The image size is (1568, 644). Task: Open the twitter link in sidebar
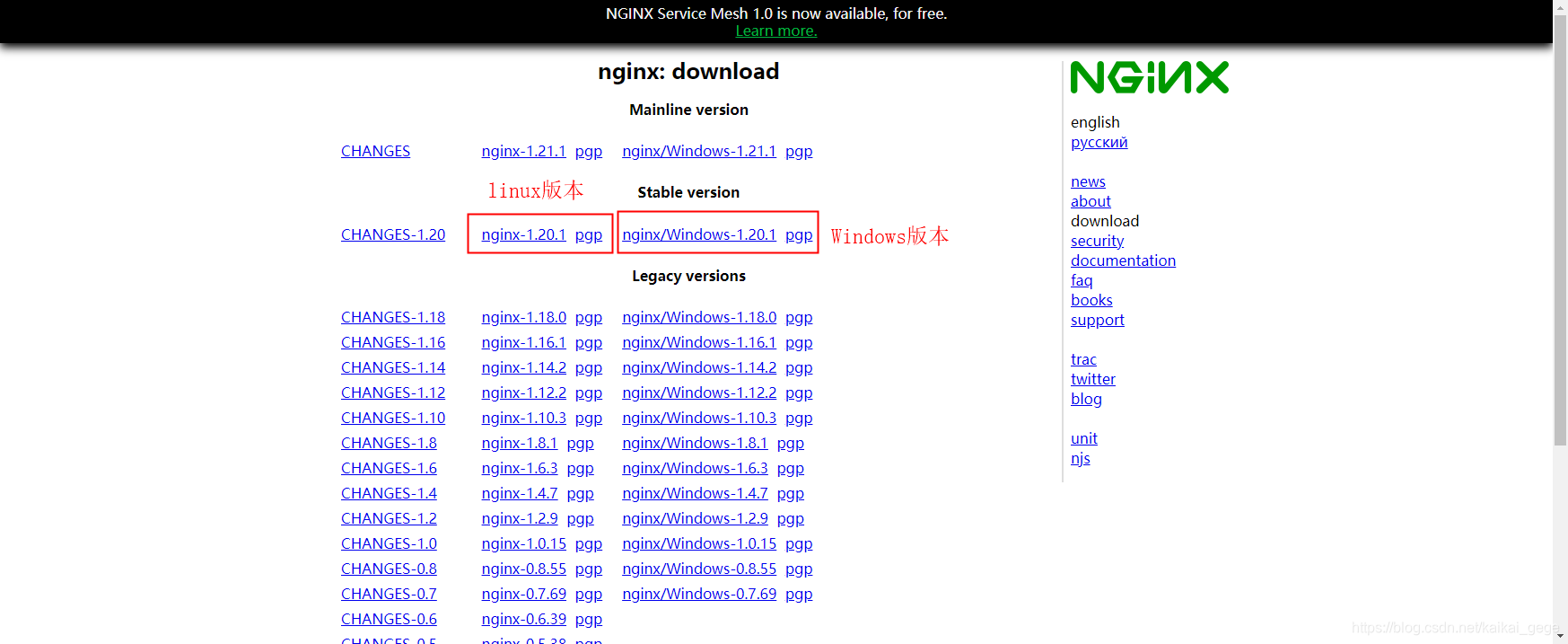(x=1092, y=379)
